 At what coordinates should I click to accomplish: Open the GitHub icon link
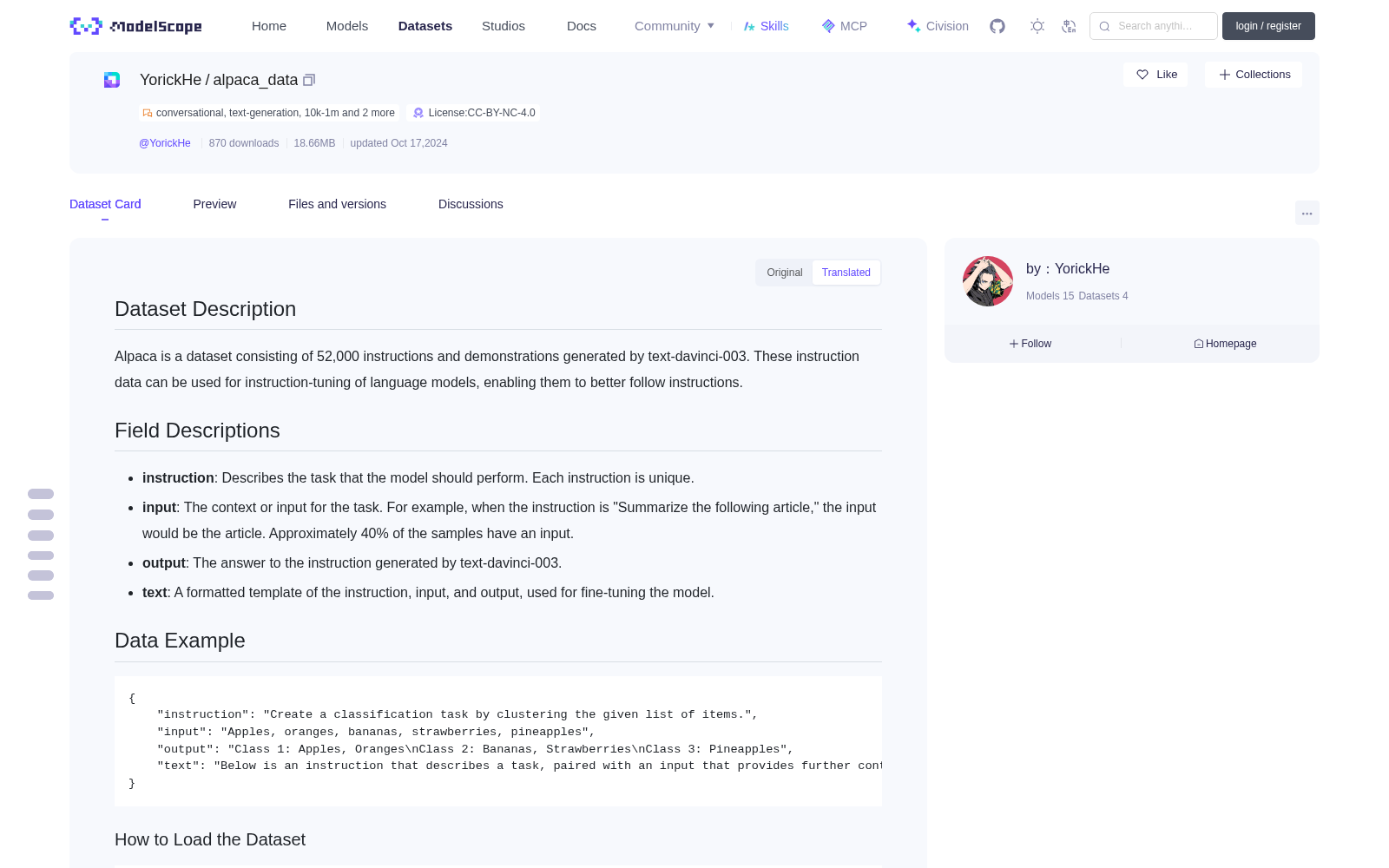point(997,26)
